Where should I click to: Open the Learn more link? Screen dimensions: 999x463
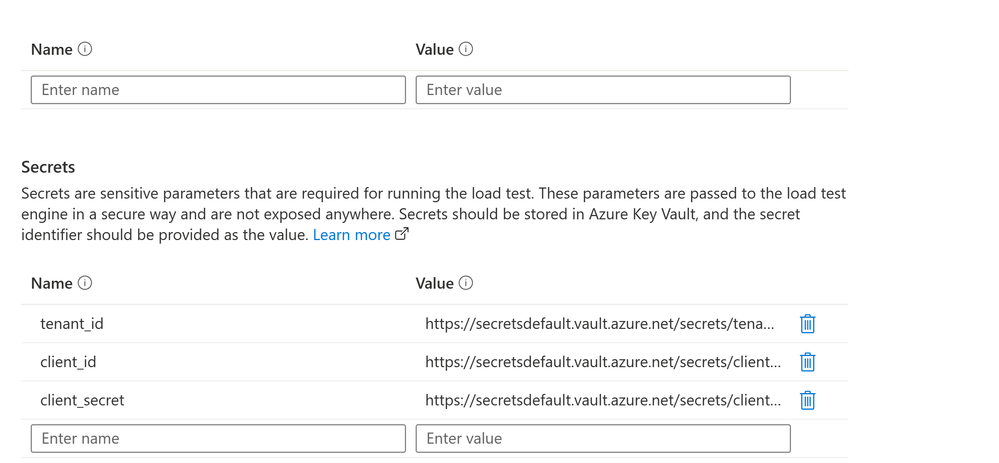click(x=351, y=235)
